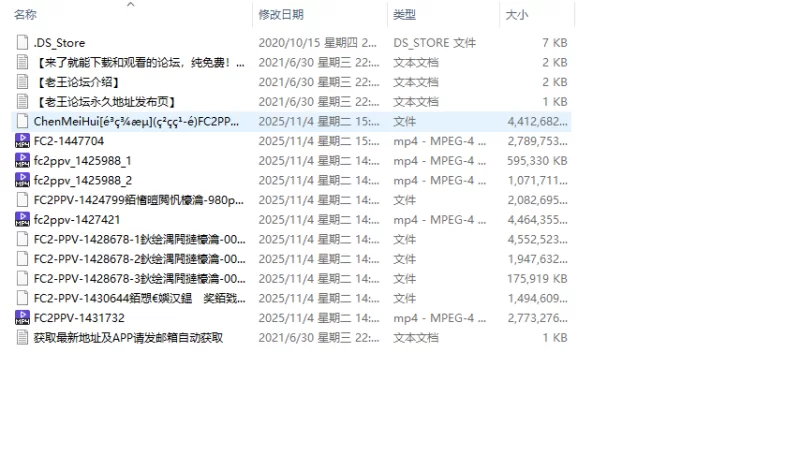This screenshot has width=800, height=455.
Task: Click the FC2-1447704 mp4 video icon
Action: (22, 141)
